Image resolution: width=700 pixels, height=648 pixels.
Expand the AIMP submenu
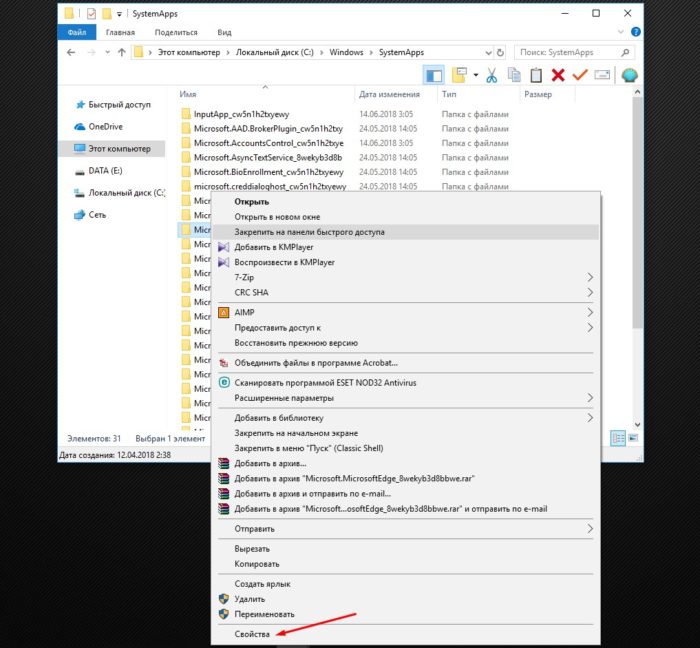coord(406,312)
